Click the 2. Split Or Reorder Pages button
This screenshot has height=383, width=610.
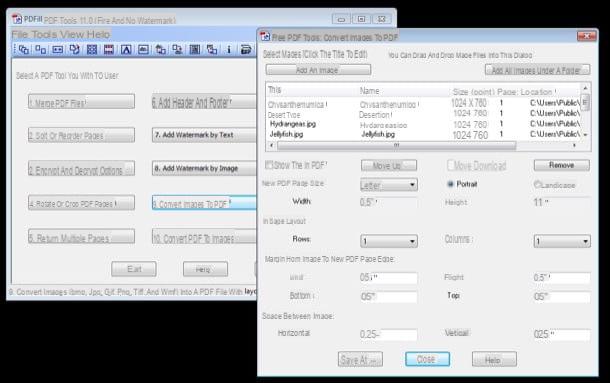[81, 135]
